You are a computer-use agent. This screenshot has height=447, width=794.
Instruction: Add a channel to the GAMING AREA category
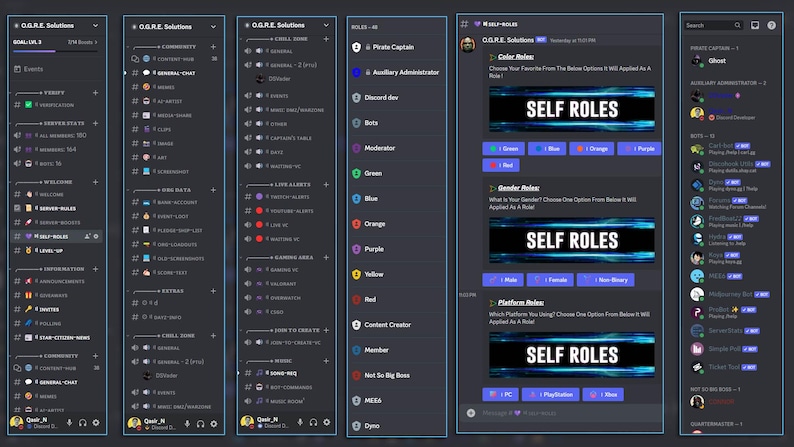tap(326, 257)
